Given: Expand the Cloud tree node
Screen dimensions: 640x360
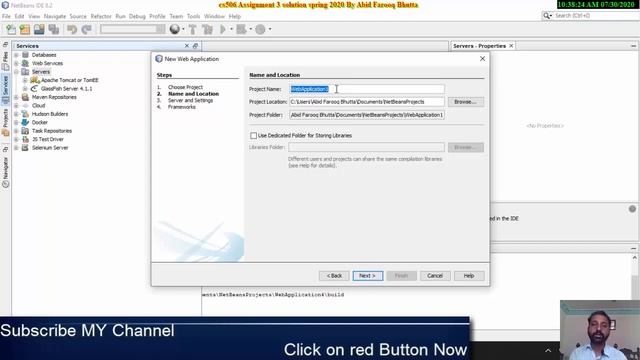Looking at the screenshot, I should 16,106.
